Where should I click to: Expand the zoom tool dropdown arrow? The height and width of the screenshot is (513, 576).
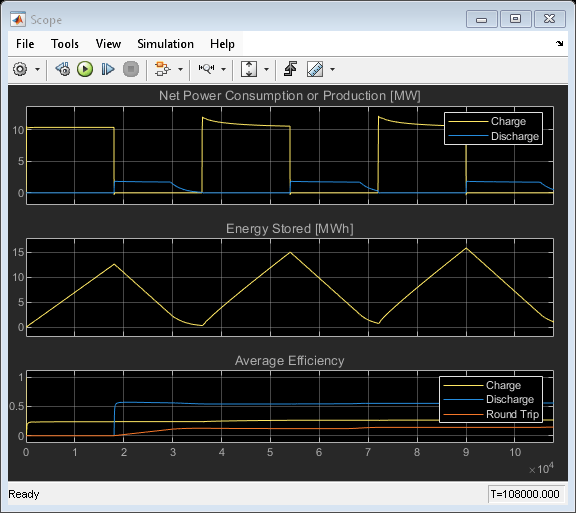(223, 69)
